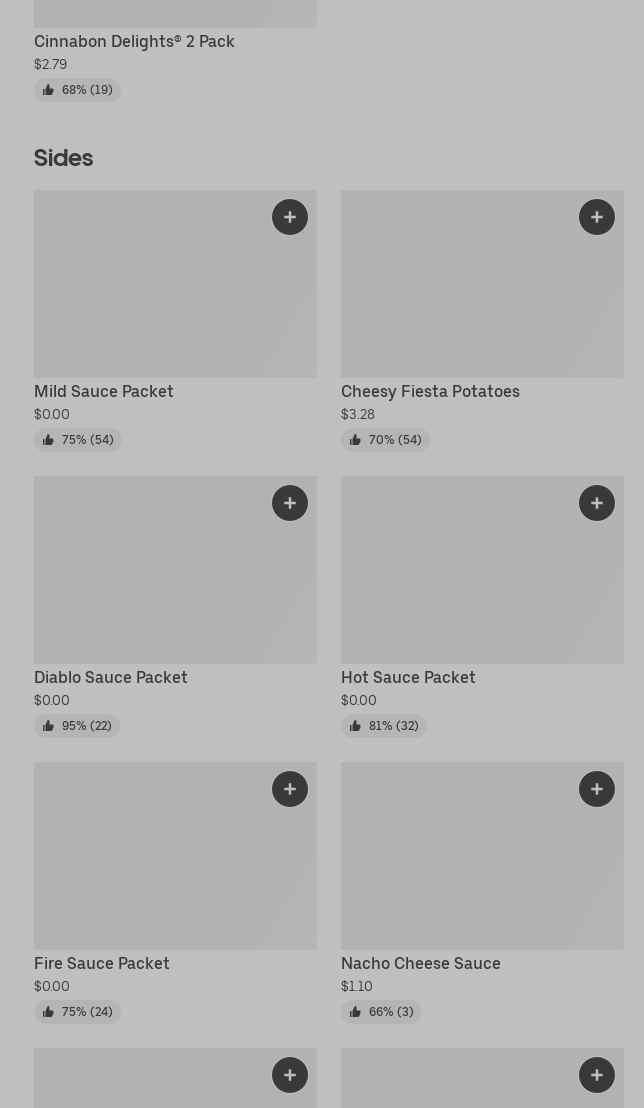The height and width of the screenshot is (1108, 644).
Task: Add Diablo Sauce Packet with plus icon
Action: pos(290,503)
